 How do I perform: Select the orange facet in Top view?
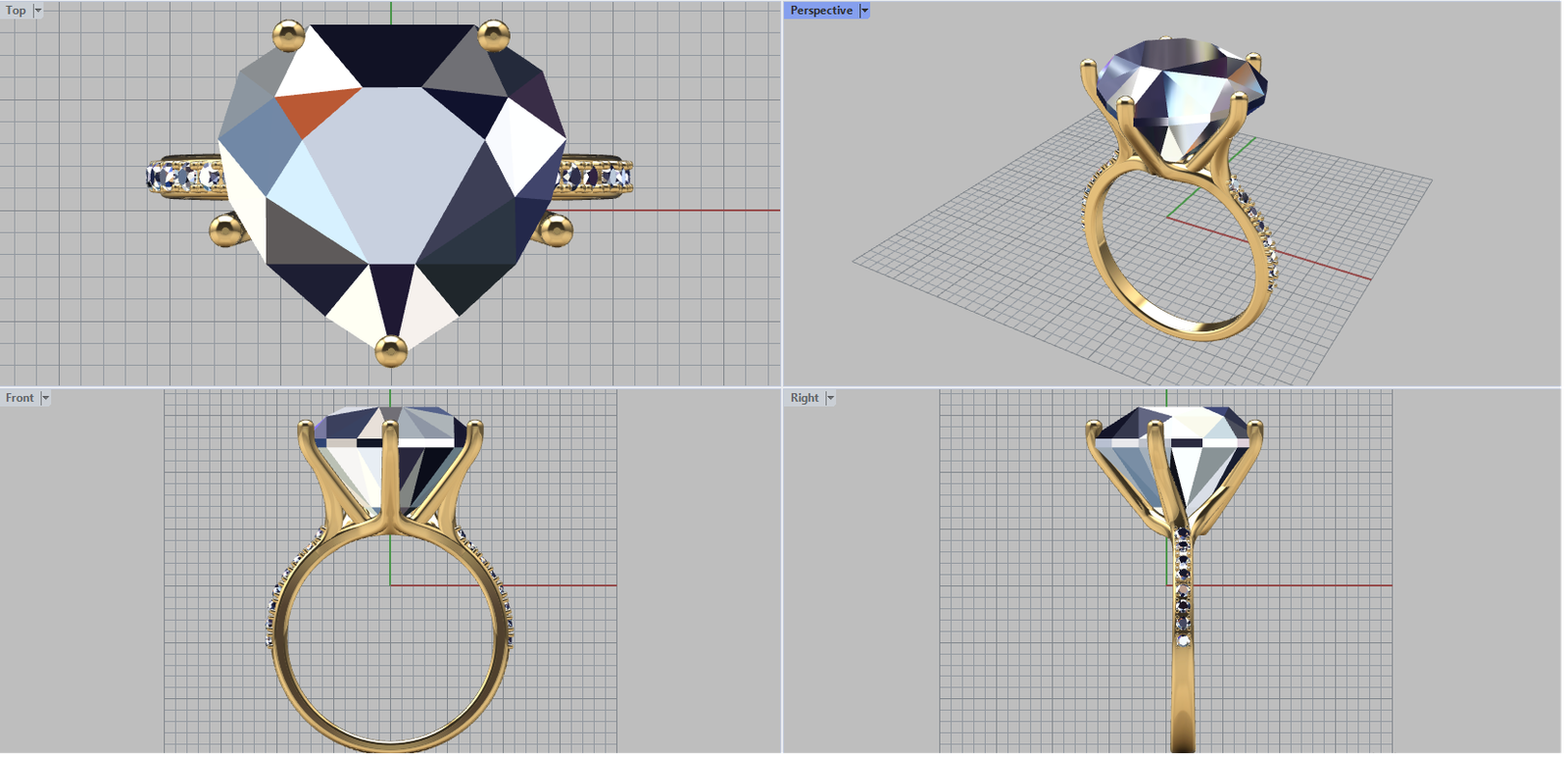tap(316, 110)
